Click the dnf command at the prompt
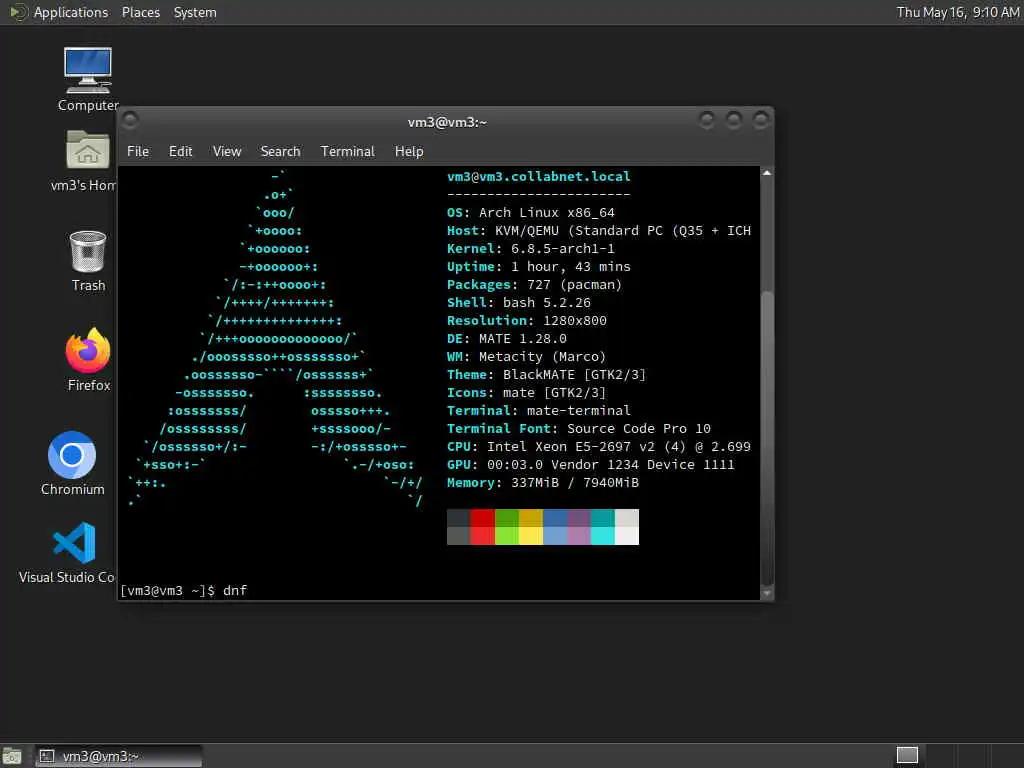 tap(235, 590)
